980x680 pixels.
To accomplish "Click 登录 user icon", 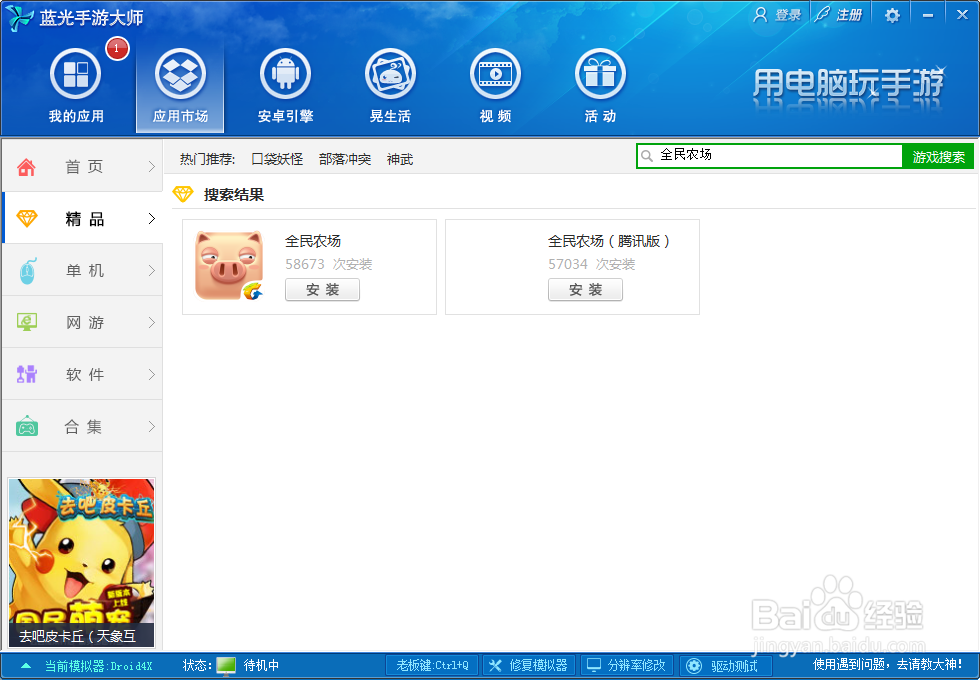I will (x=760, y=14).
